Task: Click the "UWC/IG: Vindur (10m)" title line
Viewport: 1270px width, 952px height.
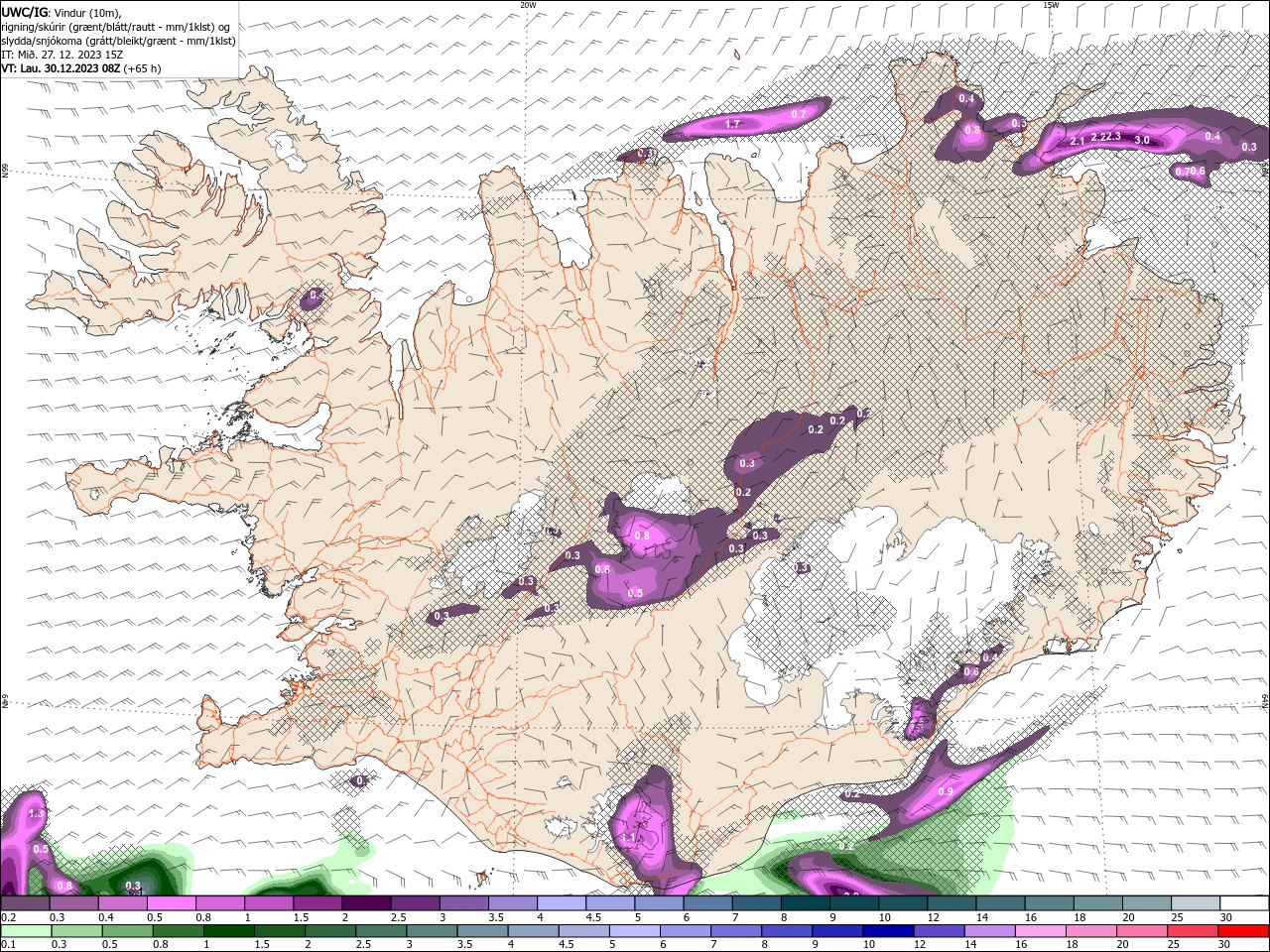Action: pos(63,12)
